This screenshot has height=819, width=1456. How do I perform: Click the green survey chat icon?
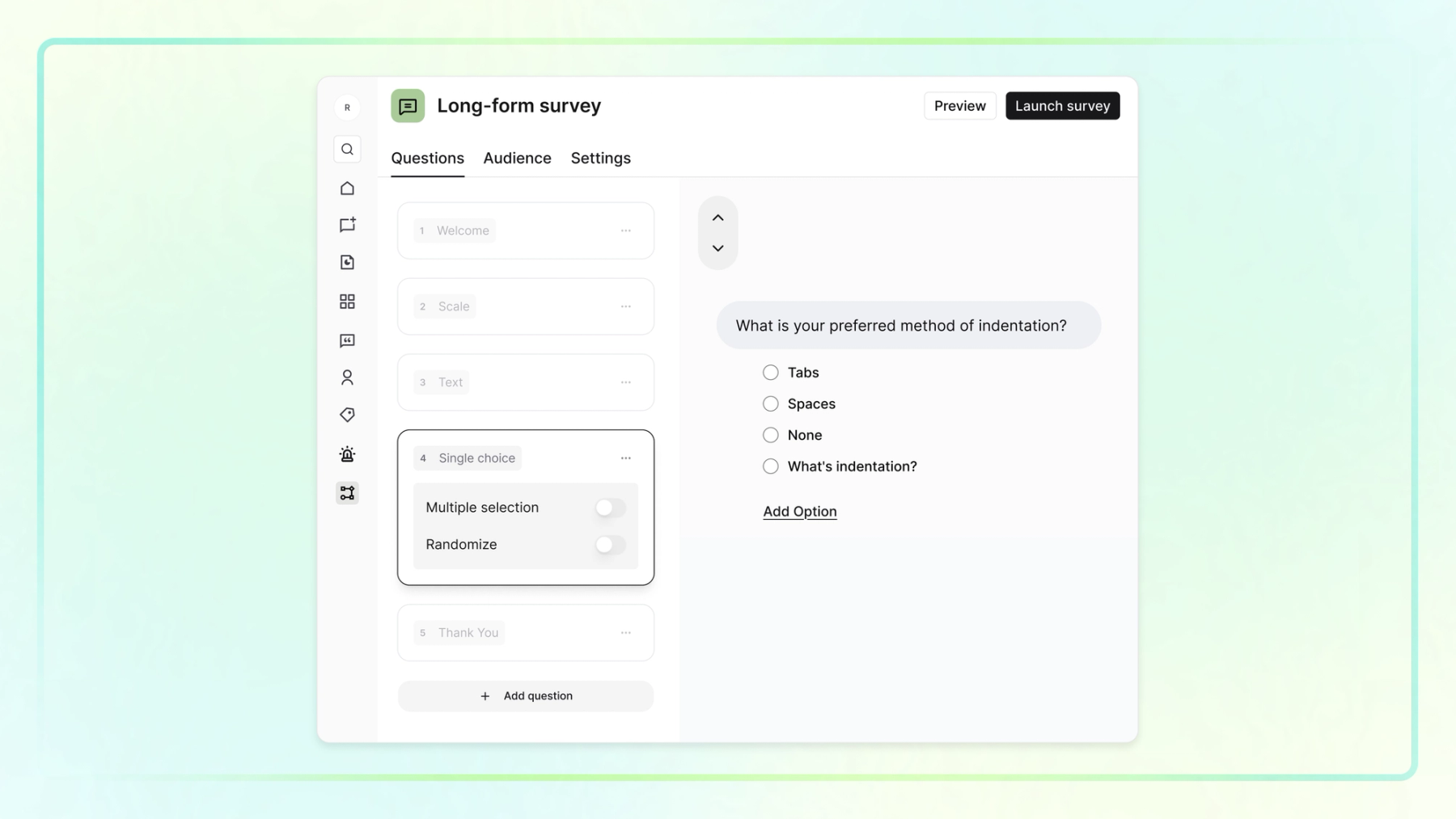[x=408, y=106]
